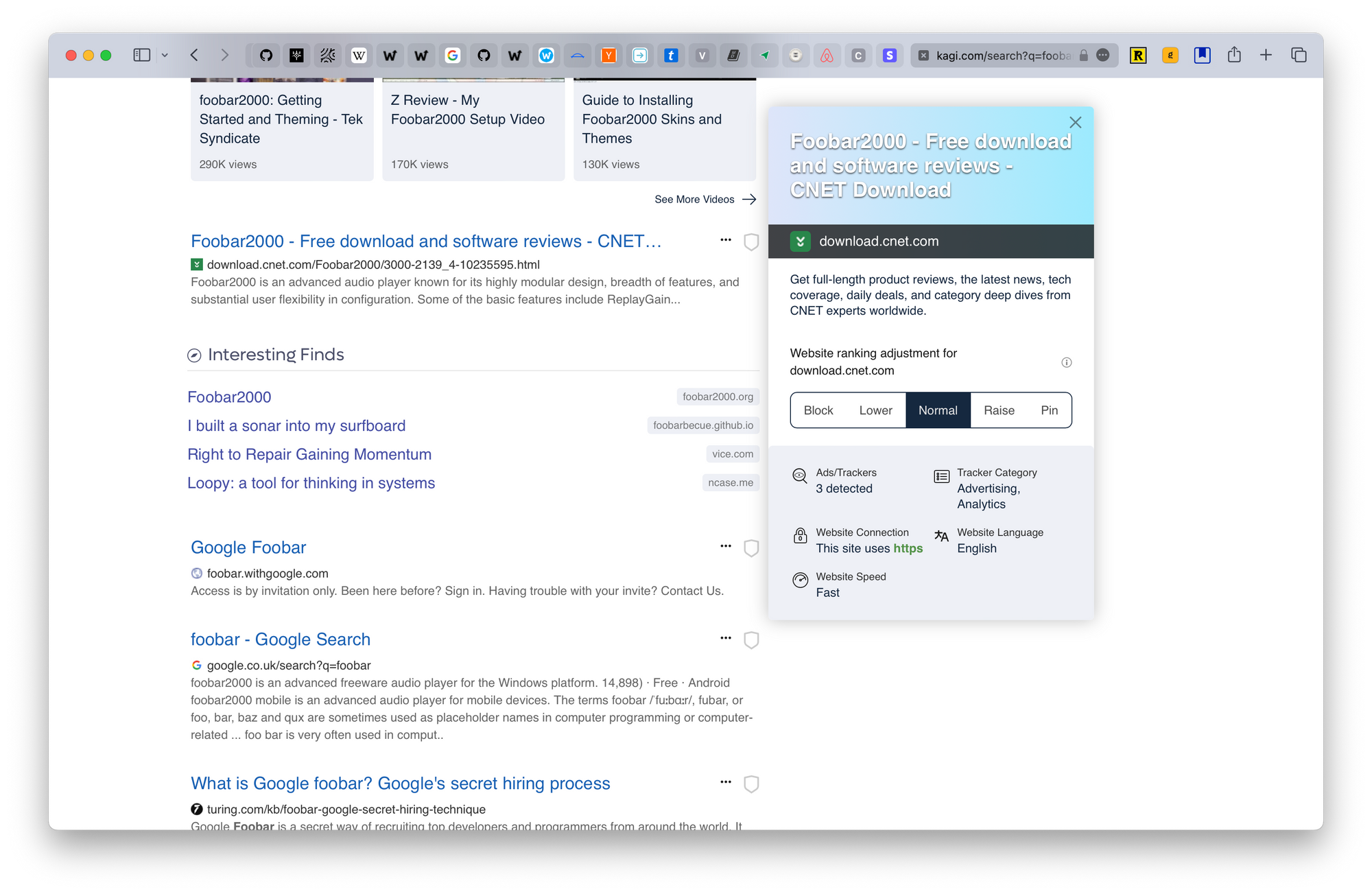Viewport: 1372px width, 894px height.
Task: Open Z Review Foobar2000 Setup Video card
Action: [x=473, y=129]
